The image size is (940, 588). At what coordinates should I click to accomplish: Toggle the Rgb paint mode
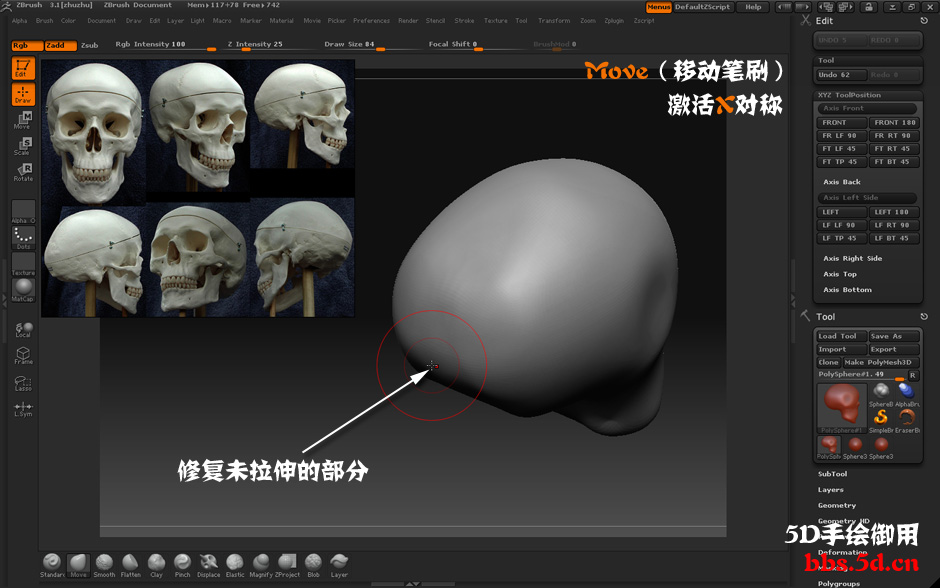[27, 46]
